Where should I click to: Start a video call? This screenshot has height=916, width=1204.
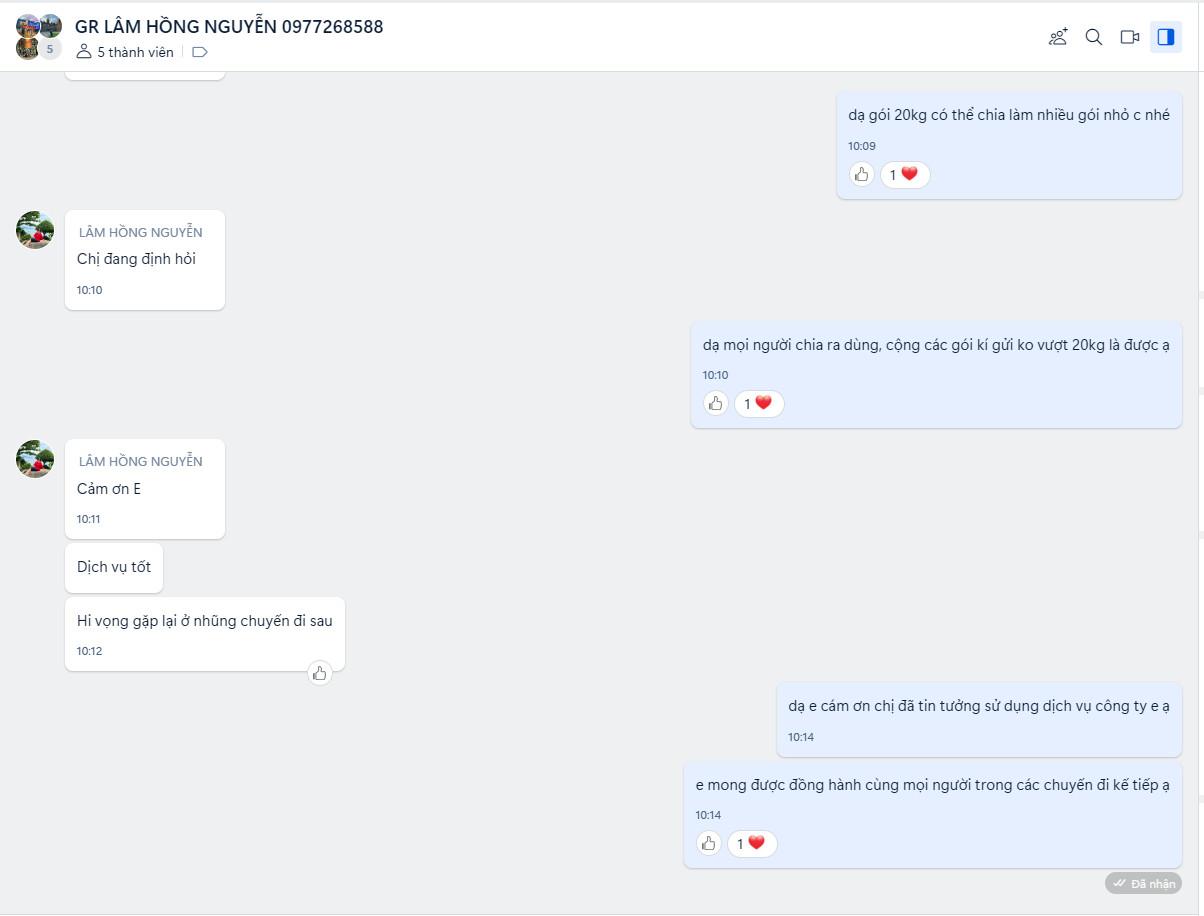coord(1130,37)
